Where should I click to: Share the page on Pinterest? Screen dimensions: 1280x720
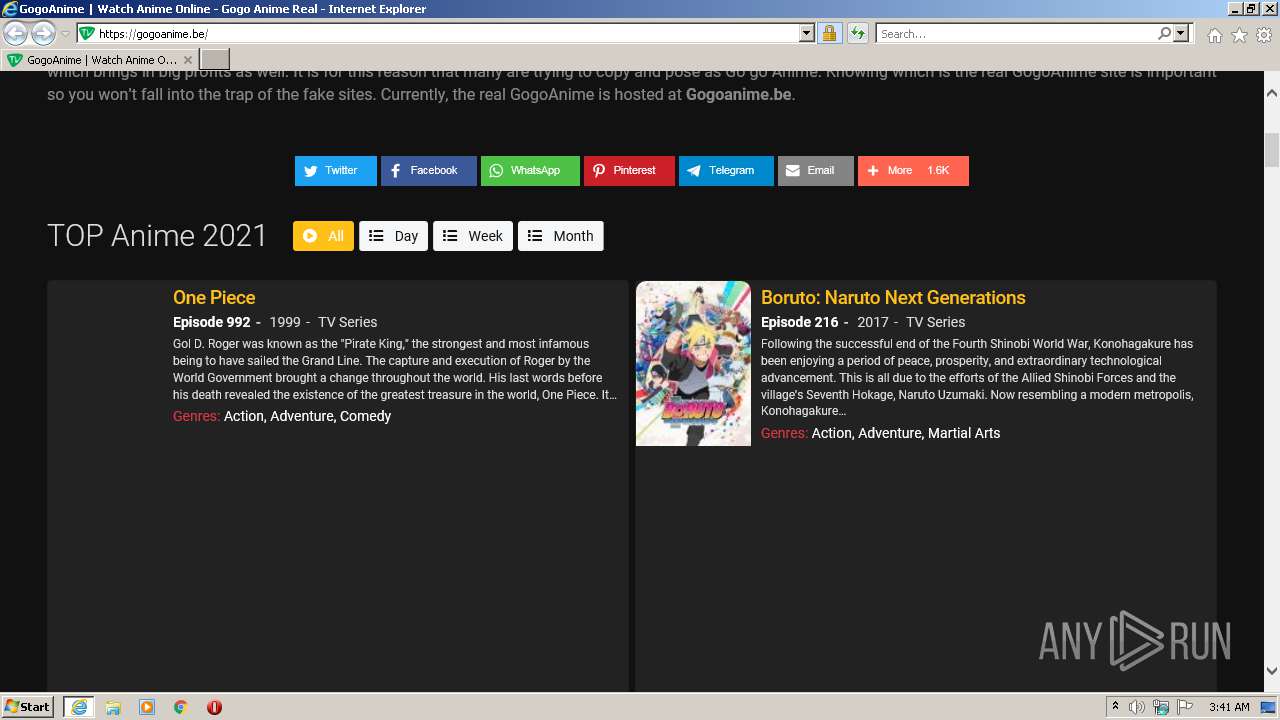pos(629,171)
